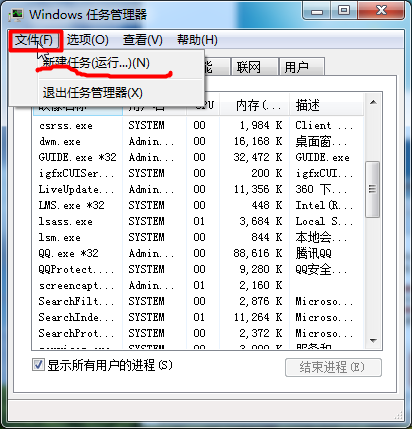Open the 选项(O) menu
Viewport: 412px width, 429px height.
click(88, 40)
